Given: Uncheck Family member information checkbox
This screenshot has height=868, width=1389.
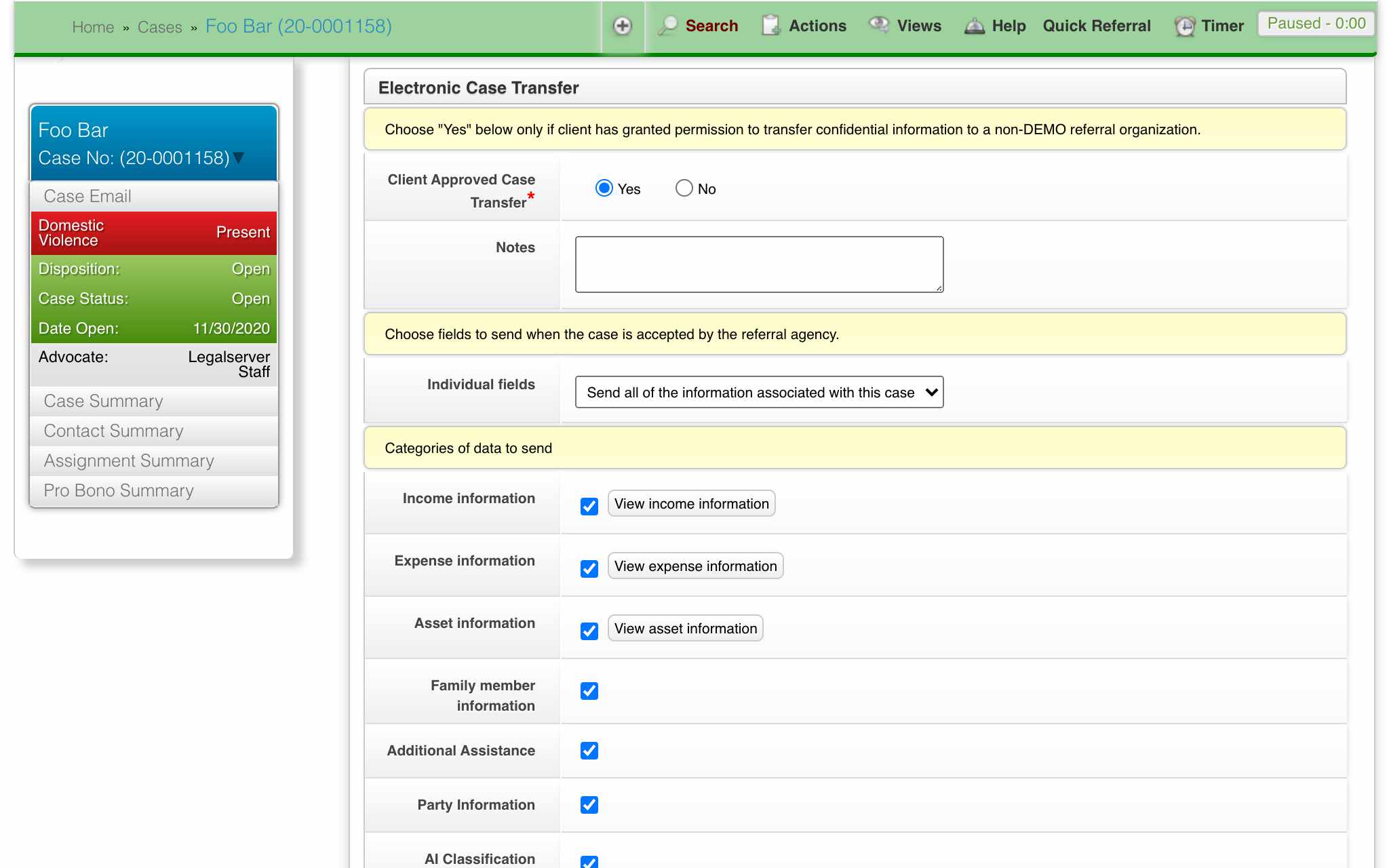Looking at the screenshot, I should coord(589,690).
